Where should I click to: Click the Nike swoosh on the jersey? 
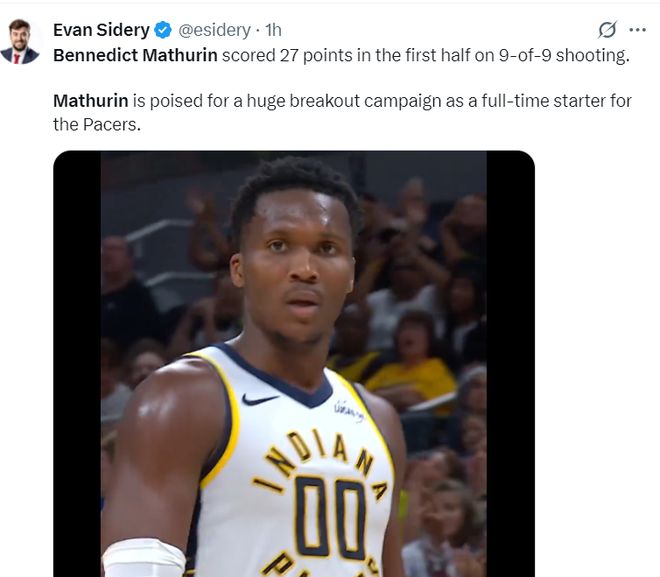[259, 399]
